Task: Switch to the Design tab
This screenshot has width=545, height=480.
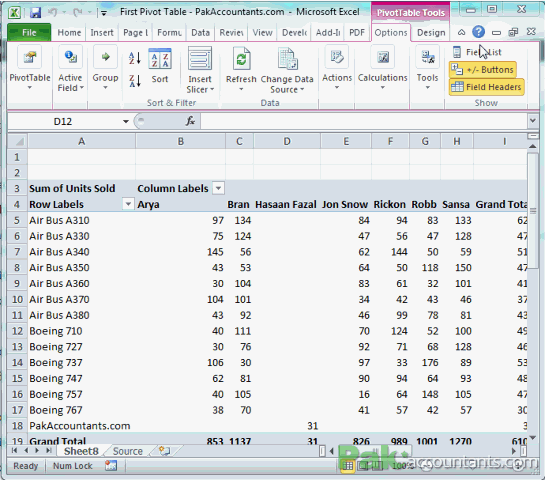Action: pos(431,33)
